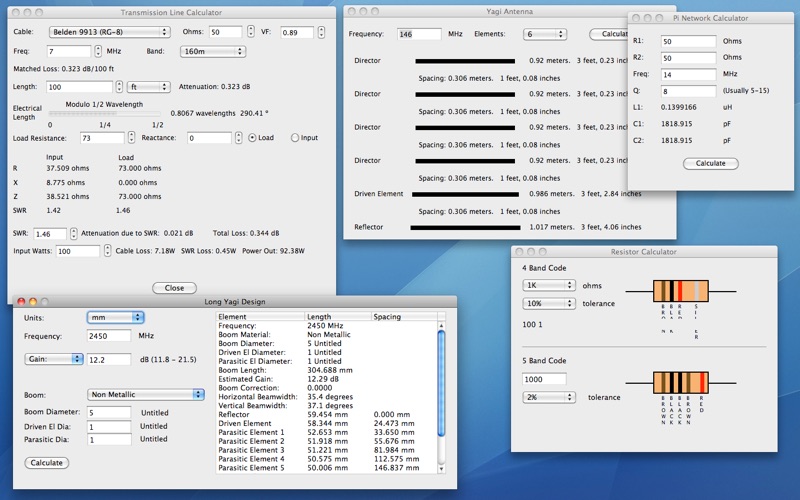This screenshot has height=500, width=800.
Task: Click the Input Watts stepper
Action: tap(107, 251)
